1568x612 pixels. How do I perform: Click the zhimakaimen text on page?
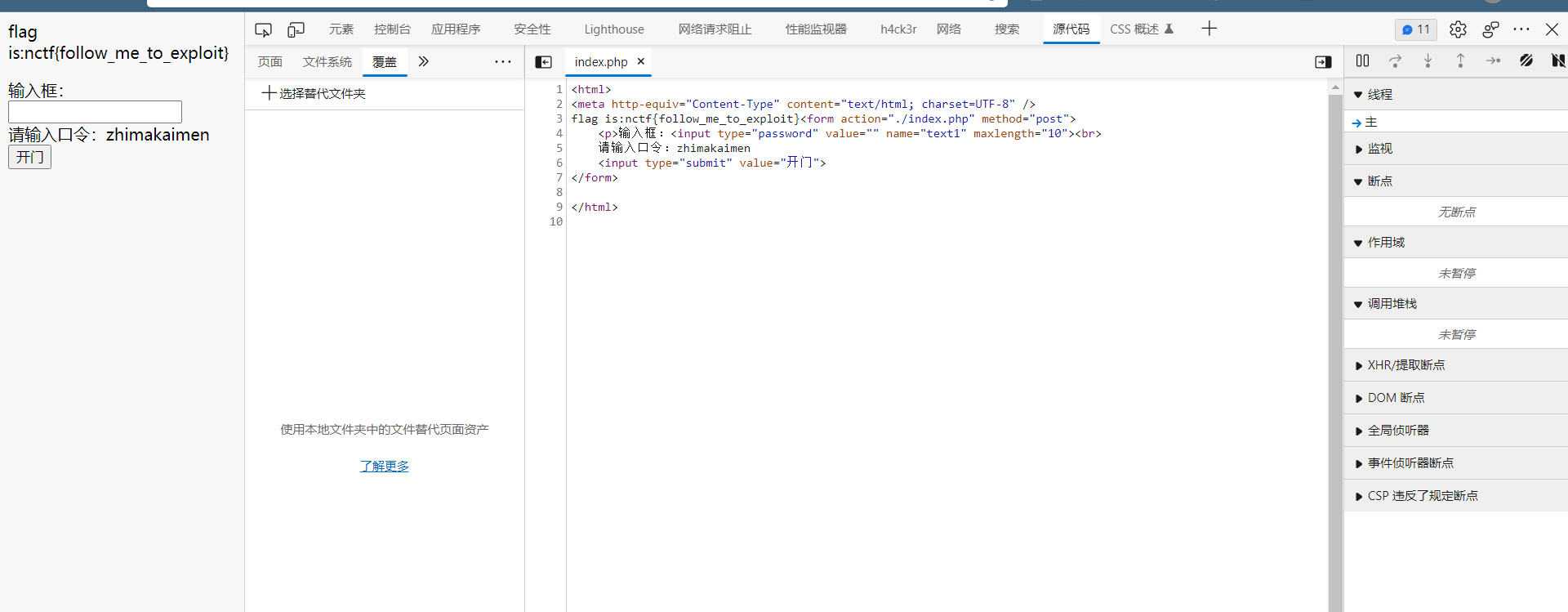[158, 135]
